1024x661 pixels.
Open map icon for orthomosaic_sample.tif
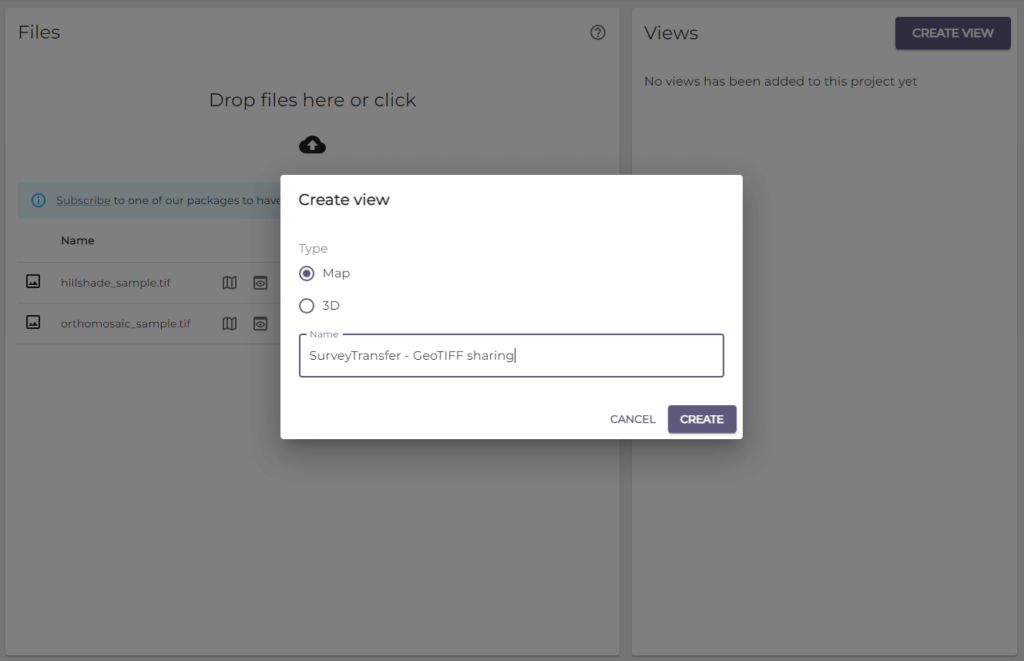click(x=229, y=323)
